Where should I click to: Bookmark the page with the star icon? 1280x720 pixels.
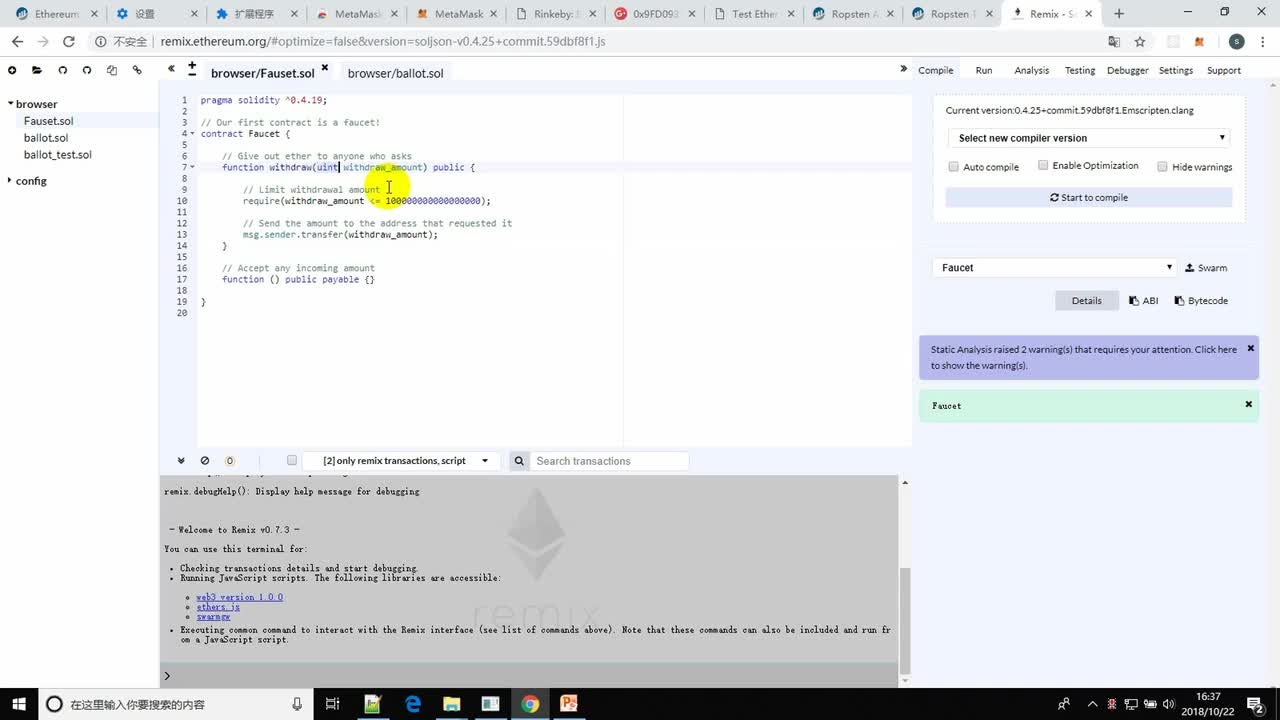(1140, 42)
